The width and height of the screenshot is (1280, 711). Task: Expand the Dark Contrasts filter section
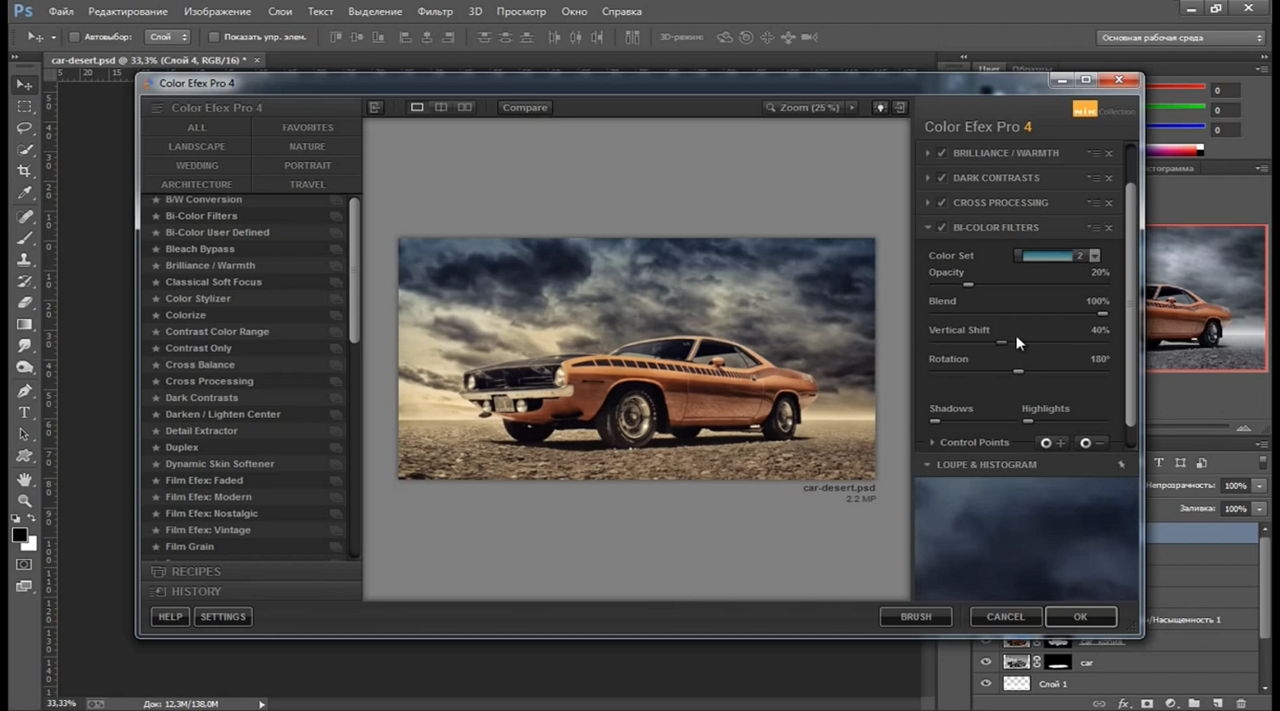[x=928, y=178]
